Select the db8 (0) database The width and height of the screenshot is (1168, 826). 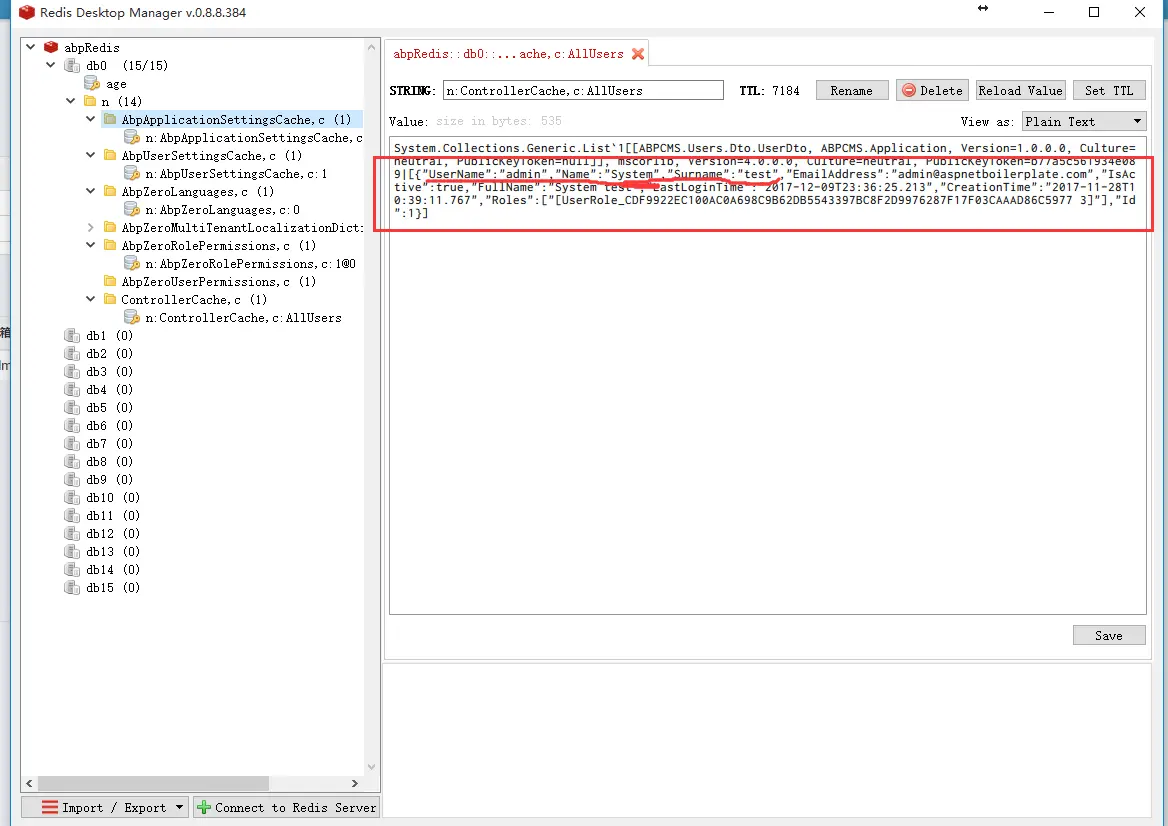coord(110,462)
